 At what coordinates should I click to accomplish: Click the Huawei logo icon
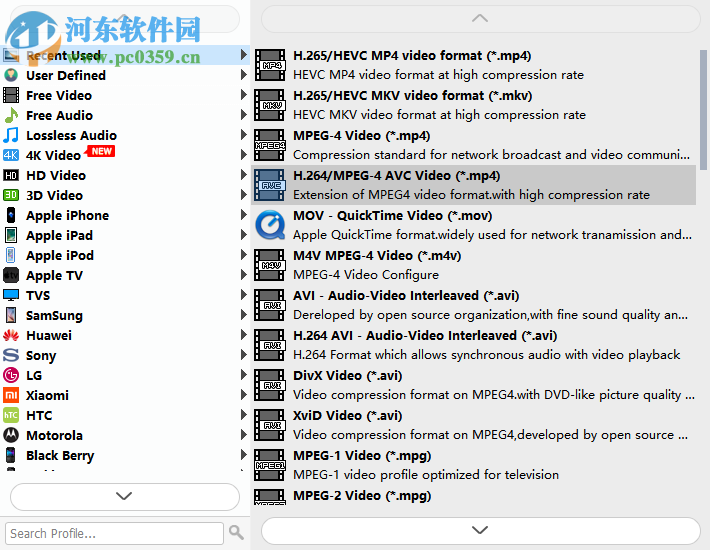[x=11, y=335]
